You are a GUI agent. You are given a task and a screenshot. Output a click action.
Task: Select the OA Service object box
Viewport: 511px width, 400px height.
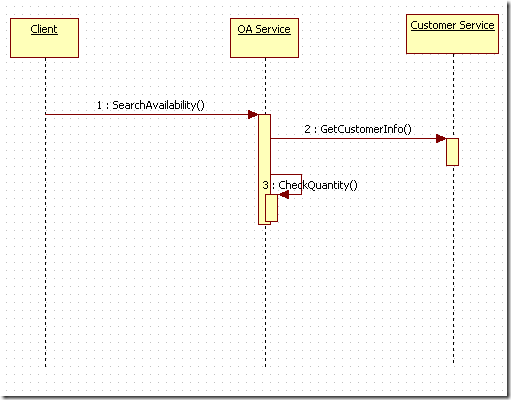264,38
